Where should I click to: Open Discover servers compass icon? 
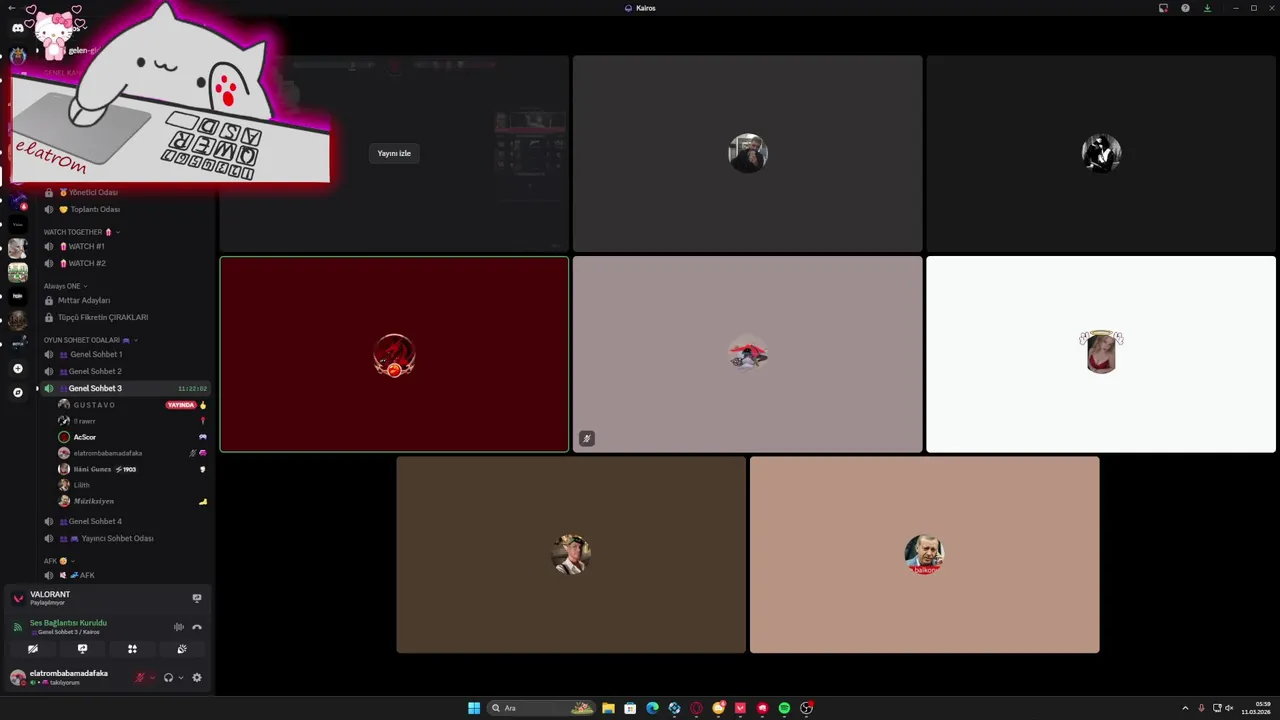(x=18, y=392)
